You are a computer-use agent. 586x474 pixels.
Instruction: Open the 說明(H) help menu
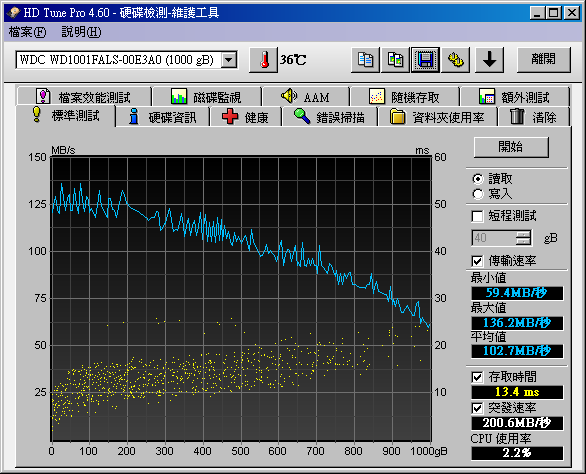coord(81,32)
